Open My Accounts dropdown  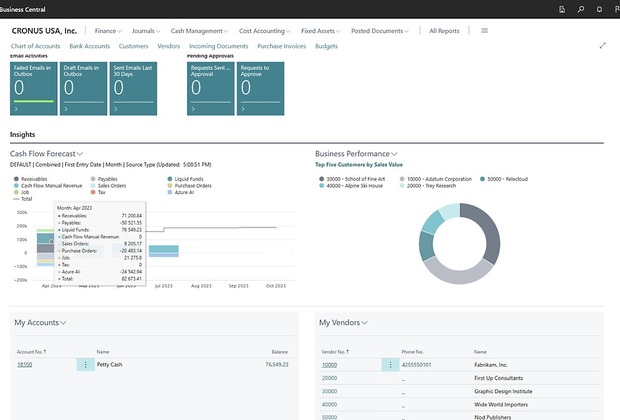point(40,322)
